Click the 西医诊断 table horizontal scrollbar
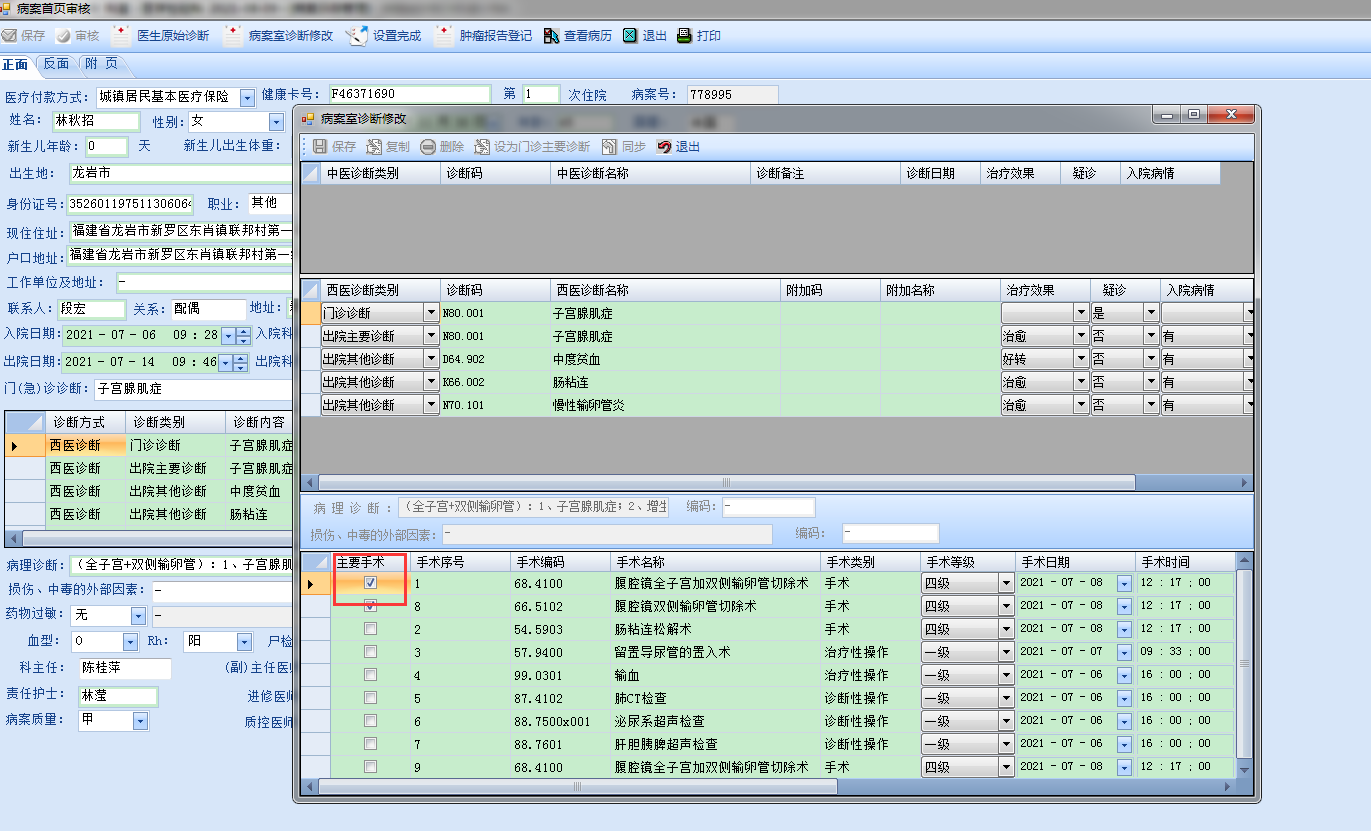 (726, 482)
